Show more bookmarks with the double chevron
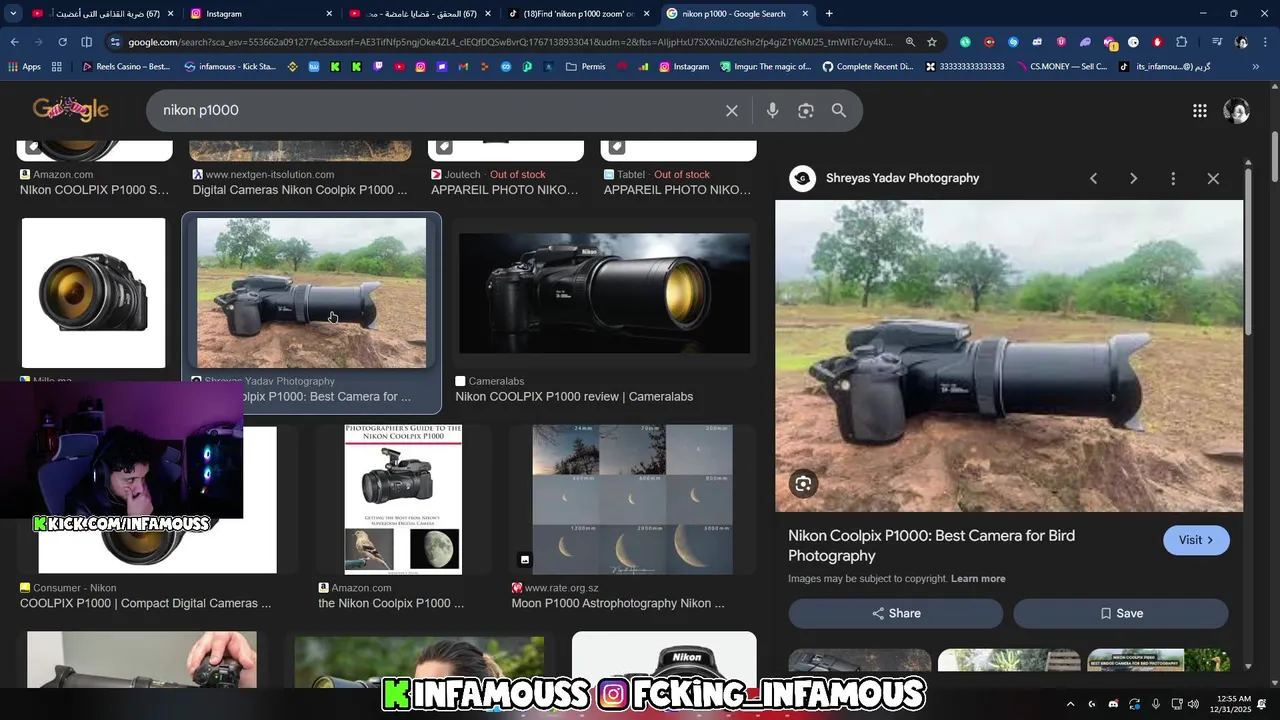The height and width of the screenshot is (720, 1280). tap(1256, 67)
